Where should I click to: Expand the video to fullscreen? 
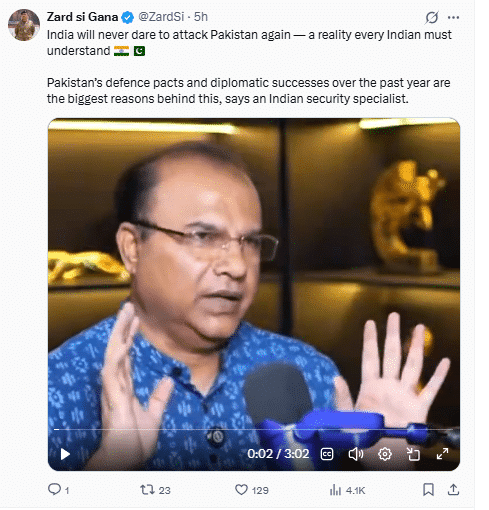tap(442, 454)
